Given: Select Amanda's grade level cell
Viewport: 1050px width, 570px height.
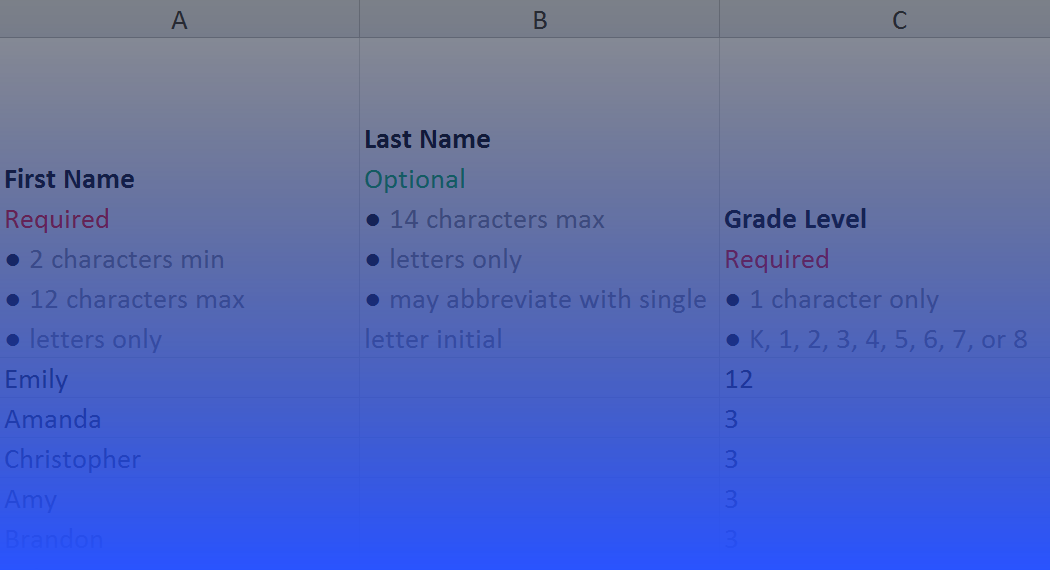Looking at the screenshot, I should click(885, 419).
